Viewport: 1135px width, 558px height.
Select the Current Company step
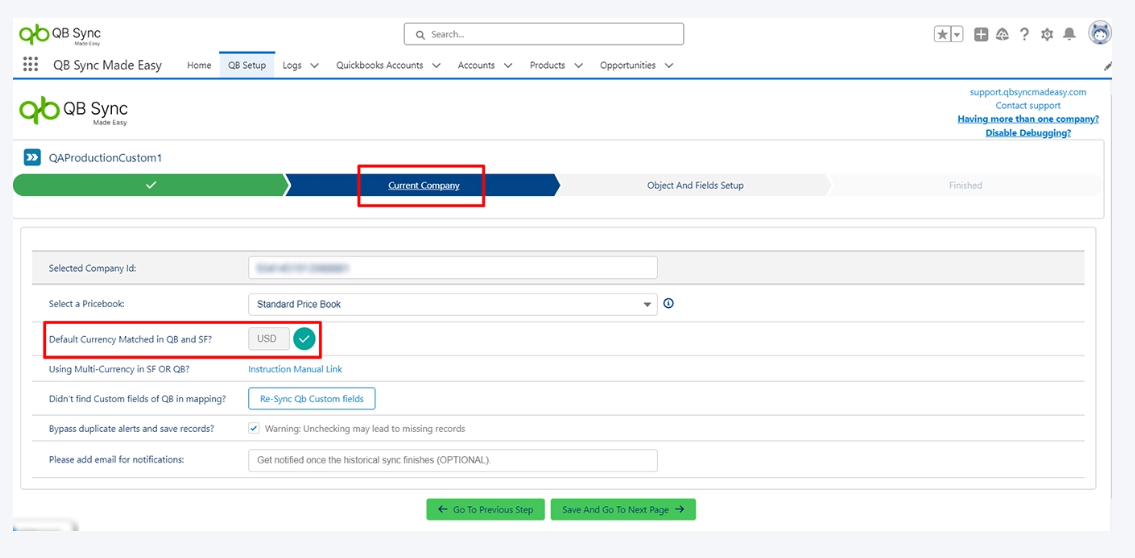pyautogui.click(x=423, y=185)
